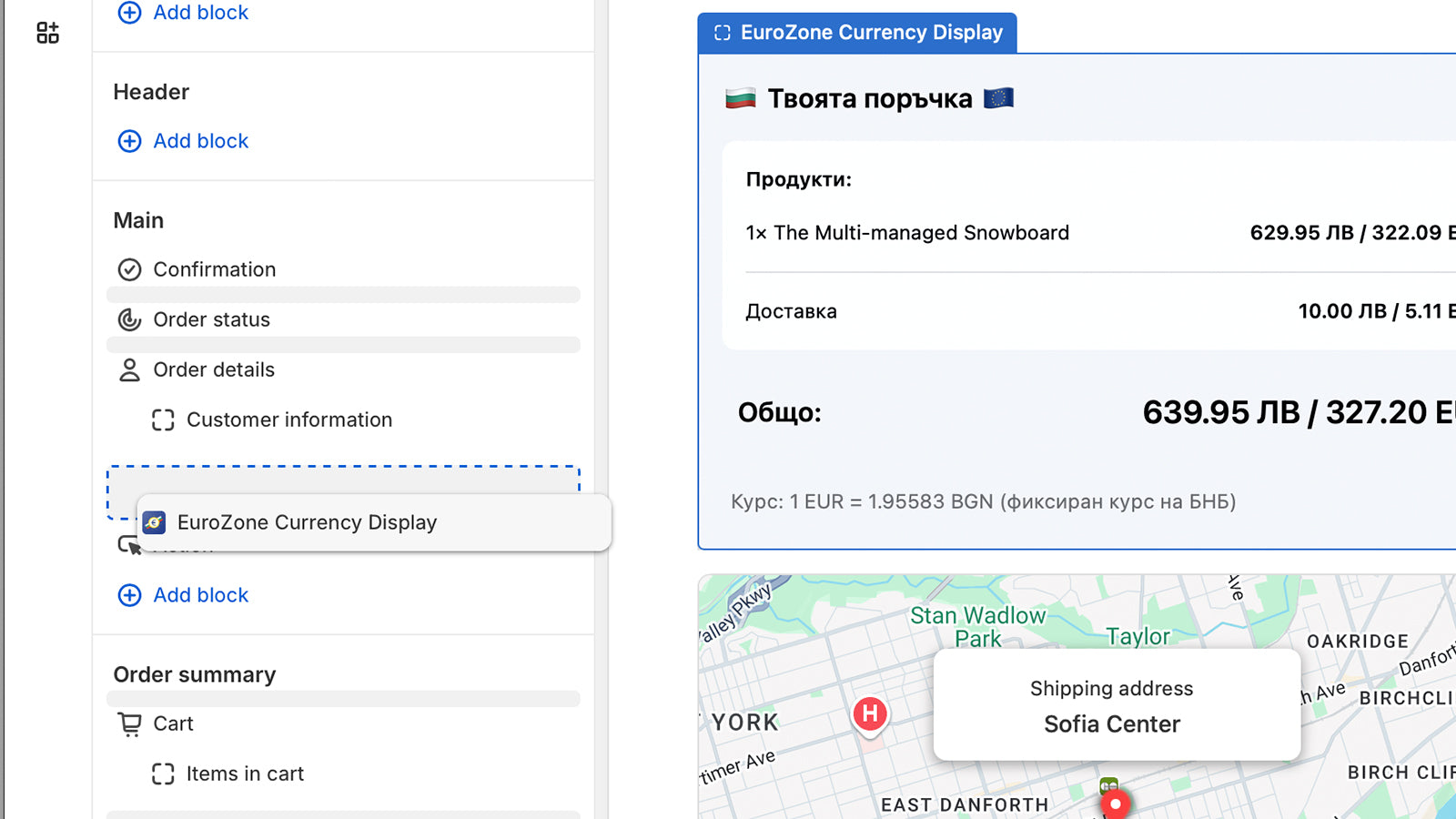The width and height of the screenshot is (1456, 819).
Task: Select the Confirmation section item
Action: (x=215, y=269)
